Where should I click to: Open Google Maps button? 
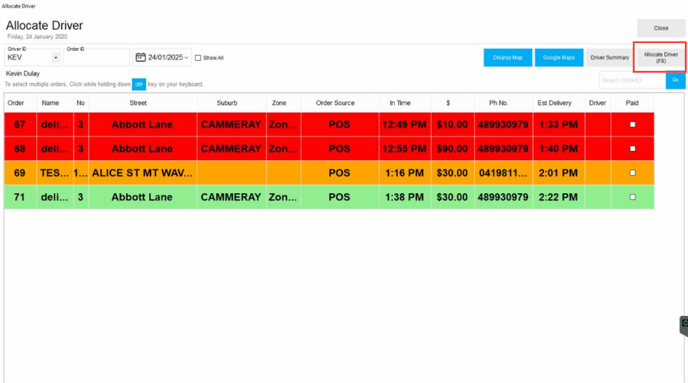(x=559, y=57)
